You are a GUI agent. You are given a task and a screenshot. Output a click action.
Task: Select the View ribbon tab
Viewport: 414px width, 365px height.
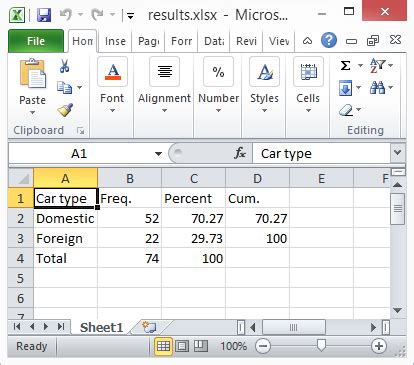point(279,41)
